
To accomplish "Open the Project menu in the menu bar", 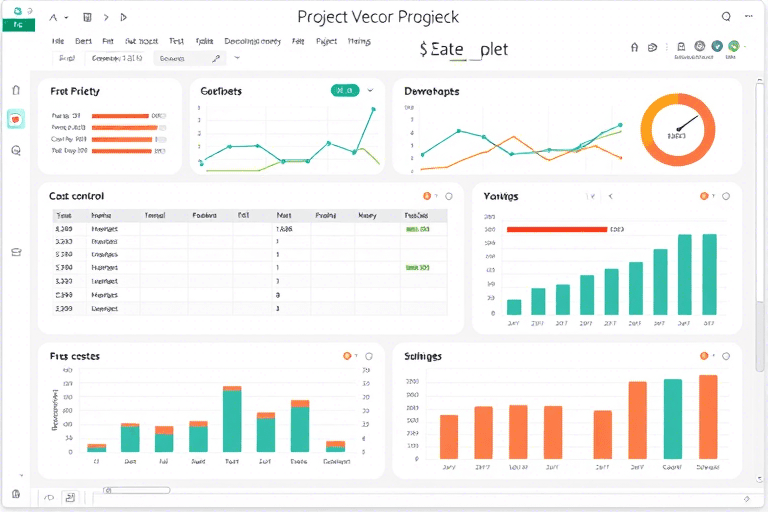I will 326,42.
